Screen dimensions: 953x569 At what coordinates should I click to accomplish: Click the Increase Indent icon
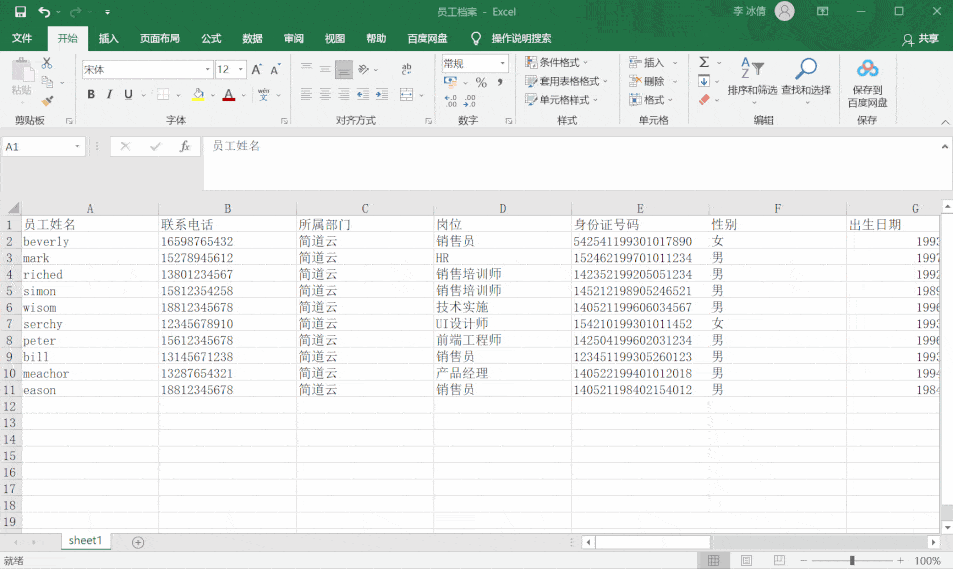click(x=382, y=94)
